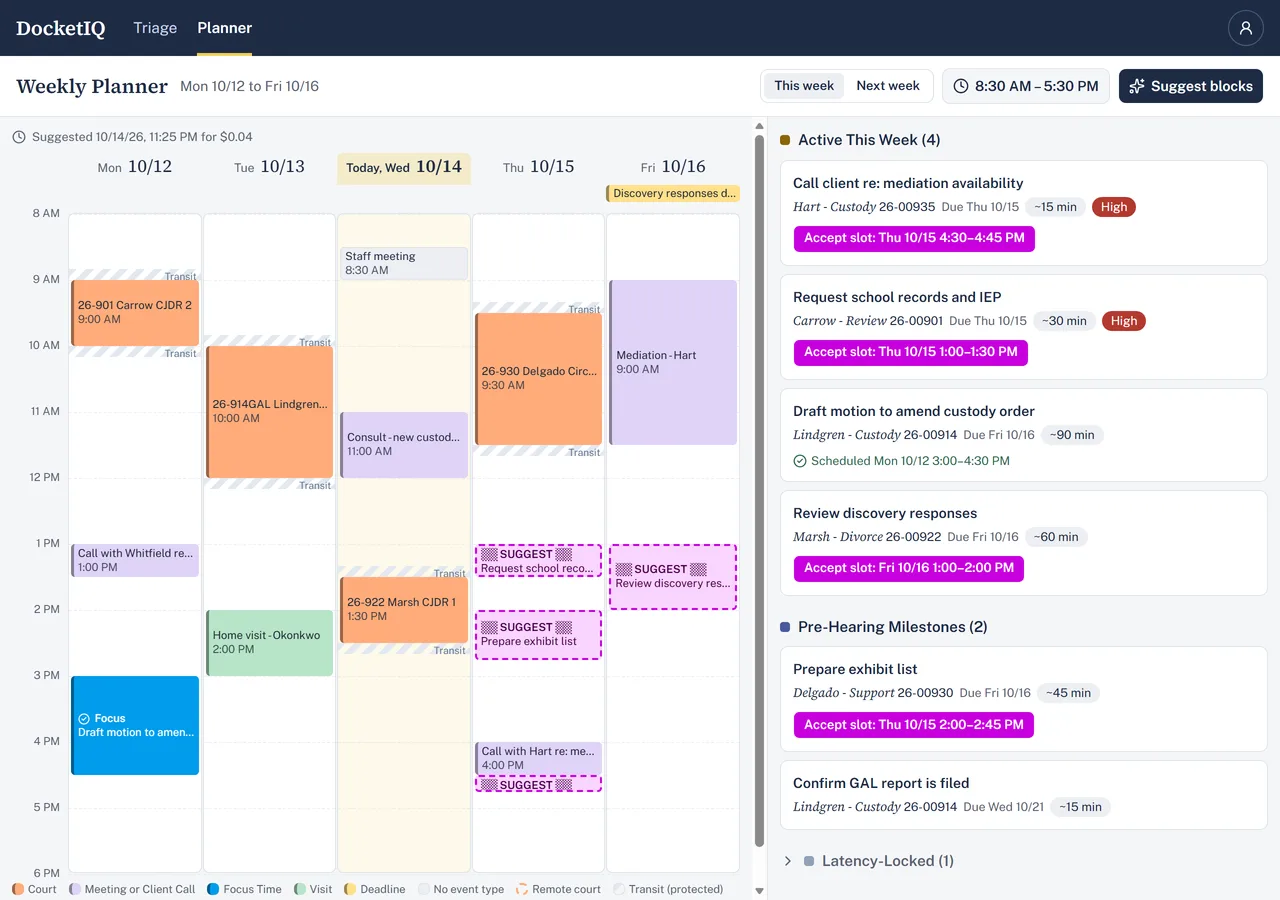The height and width of the screenshot is (900, 1280).
Task: Open the Staff meeting 8:30 AM event
Action: click(x=404, y=263)
